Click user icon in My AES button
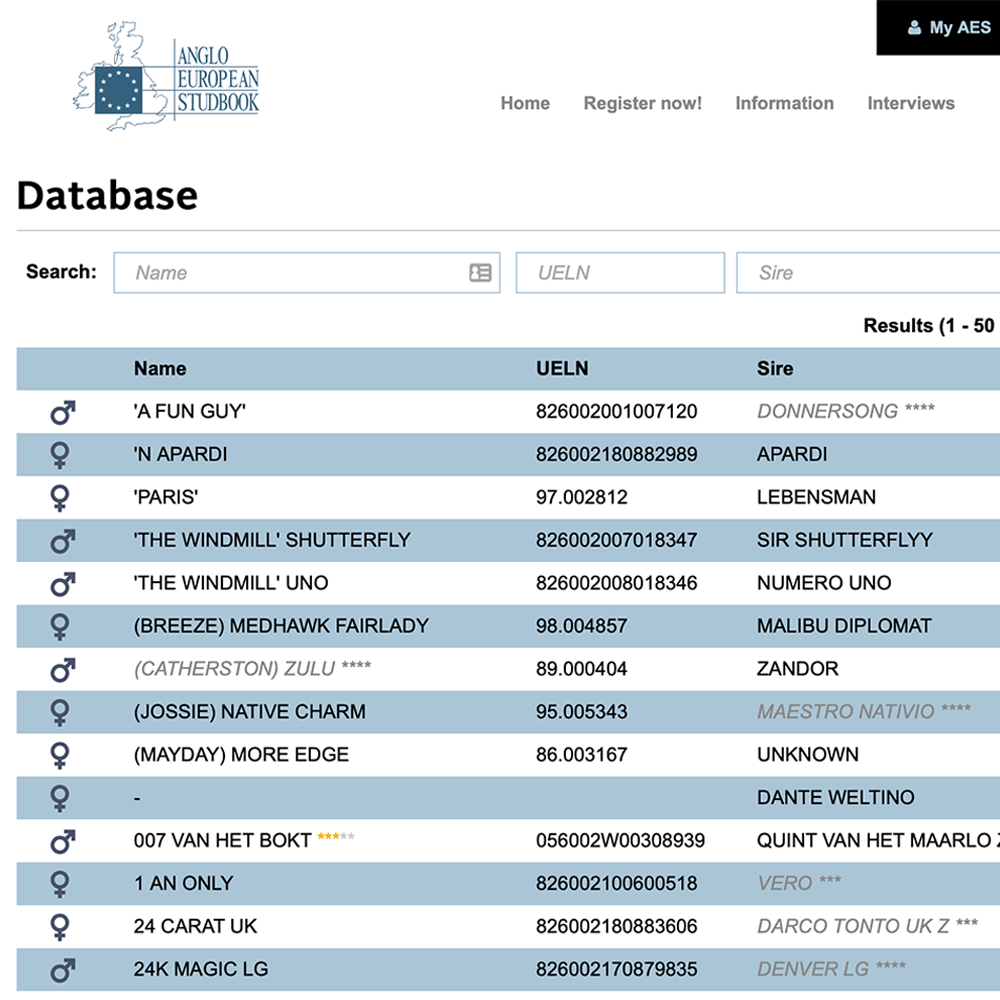The height and width of the screenshot is (1000, 1000). coord(914,28)
